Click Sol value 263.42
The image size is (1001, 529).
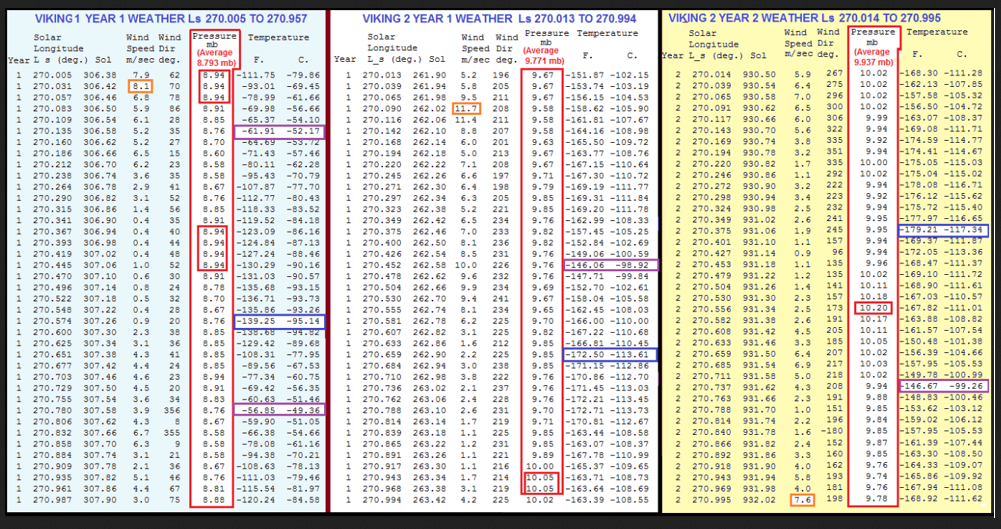pyautogui.click(x=431, y=500)
